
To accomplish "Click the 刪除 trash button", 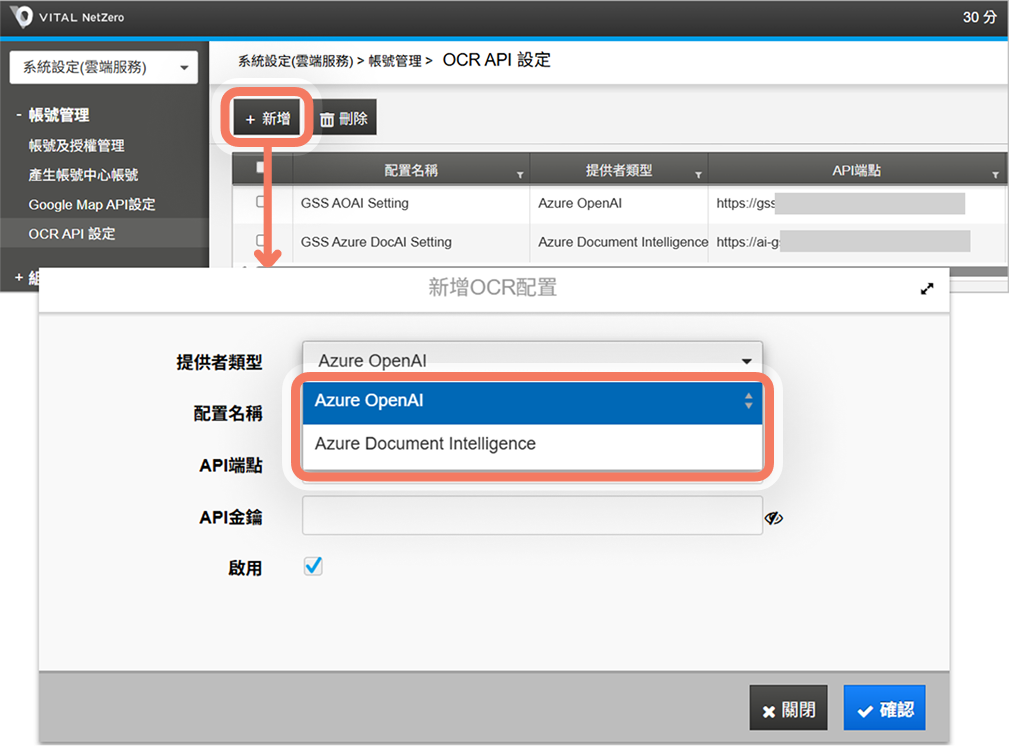I will [344, 119].
